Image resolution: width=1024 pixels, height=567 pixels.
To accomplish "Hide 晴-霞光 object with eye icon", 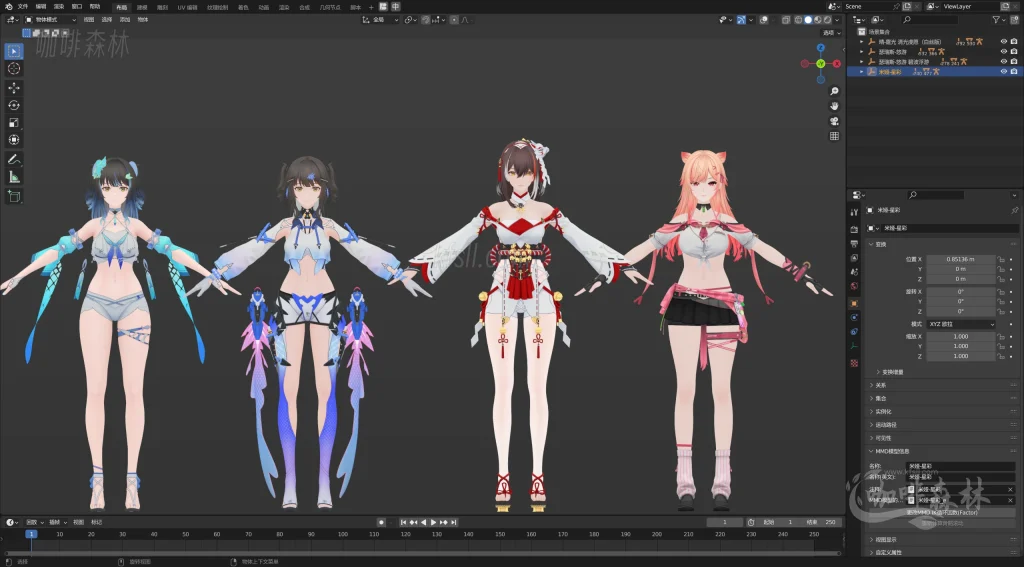I will (x=1004, y=41).
